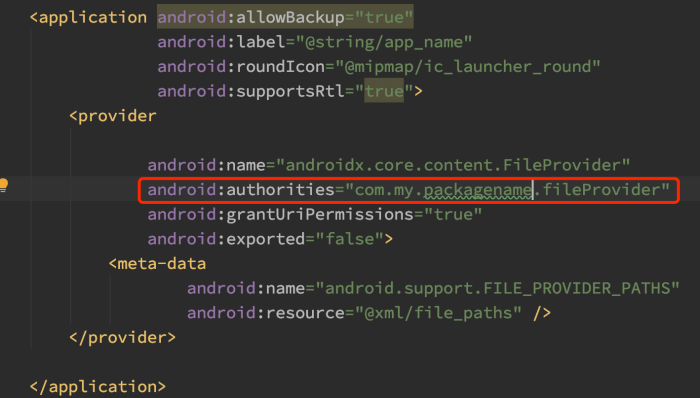Click the android:authorities attribute name

coord(241,190)
